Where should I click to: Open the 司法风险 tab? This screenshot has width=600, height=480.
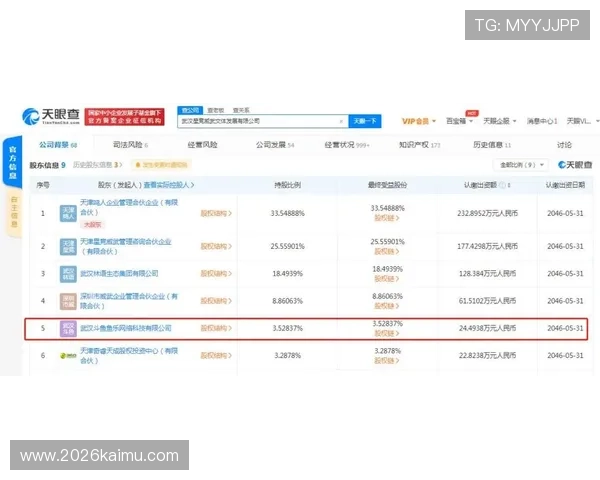coord(130,145)
